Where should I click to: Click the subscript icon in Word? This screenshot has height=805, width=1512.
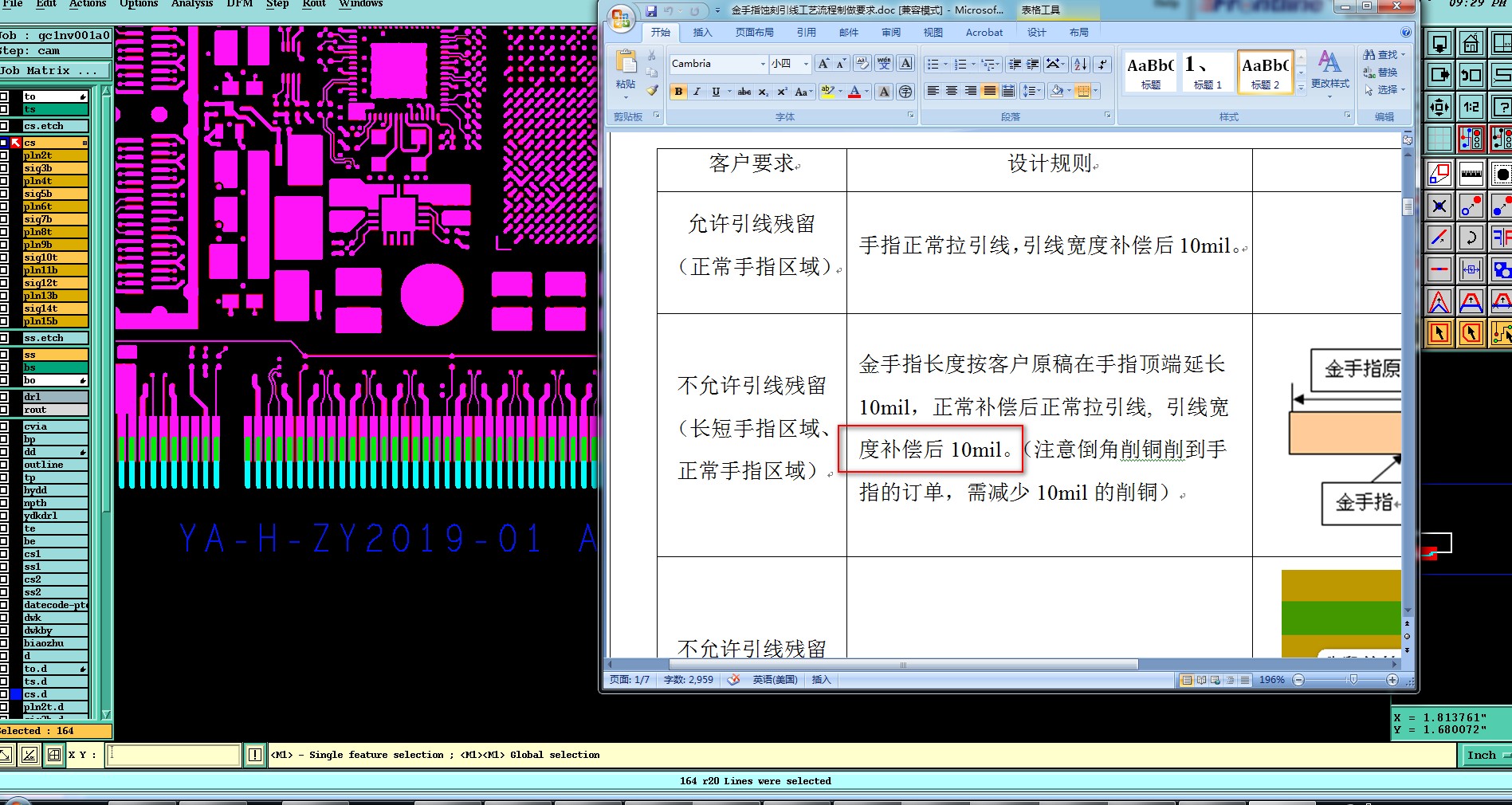tap(763, 92)
